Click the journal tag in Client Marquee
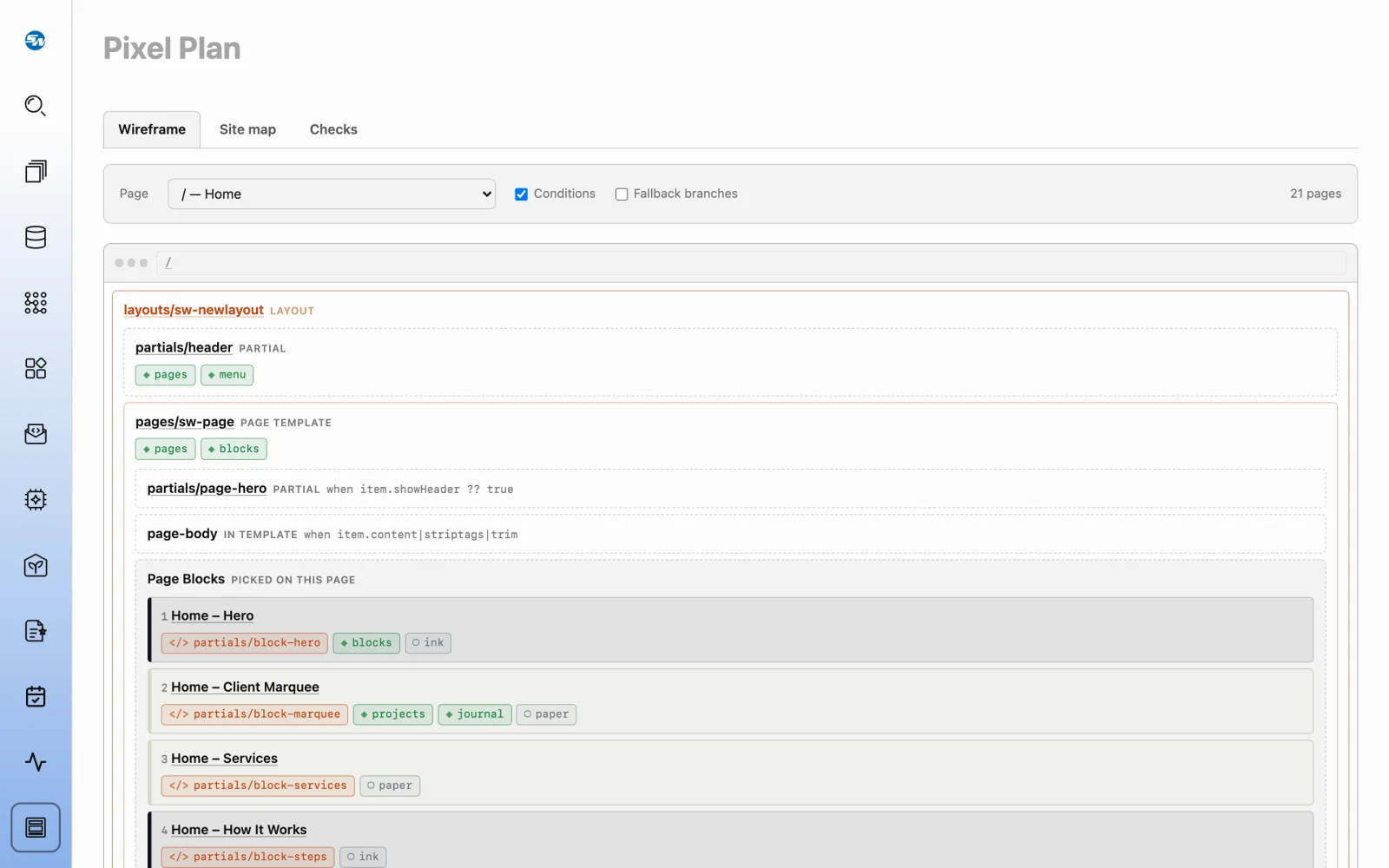Viewport: 1389px width, 868px height. tap(475, 714)
